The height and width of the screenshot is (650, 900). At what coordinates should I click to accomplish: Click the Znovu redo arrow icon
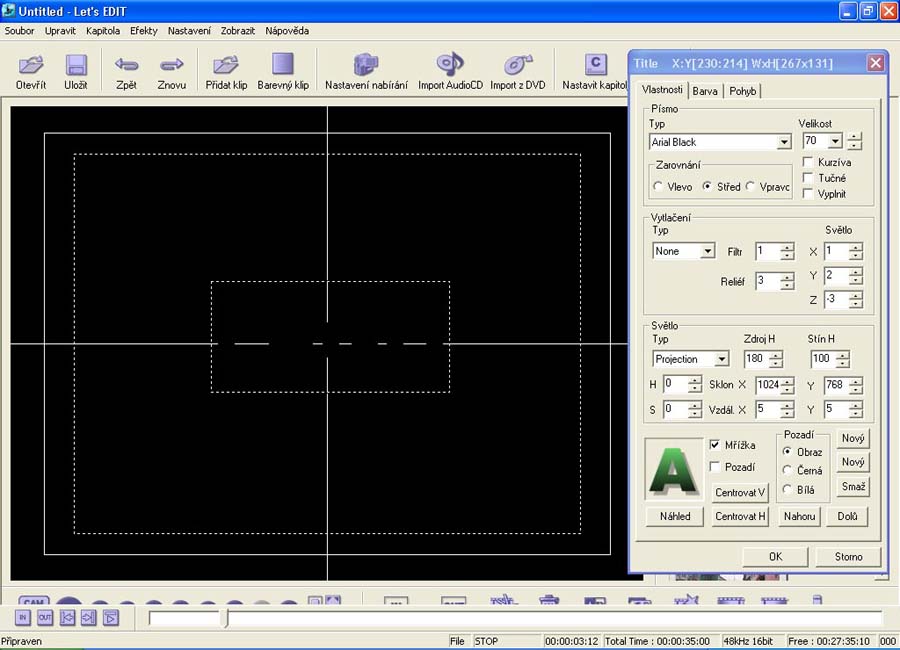pyautogui.click(x=172, y=66)
